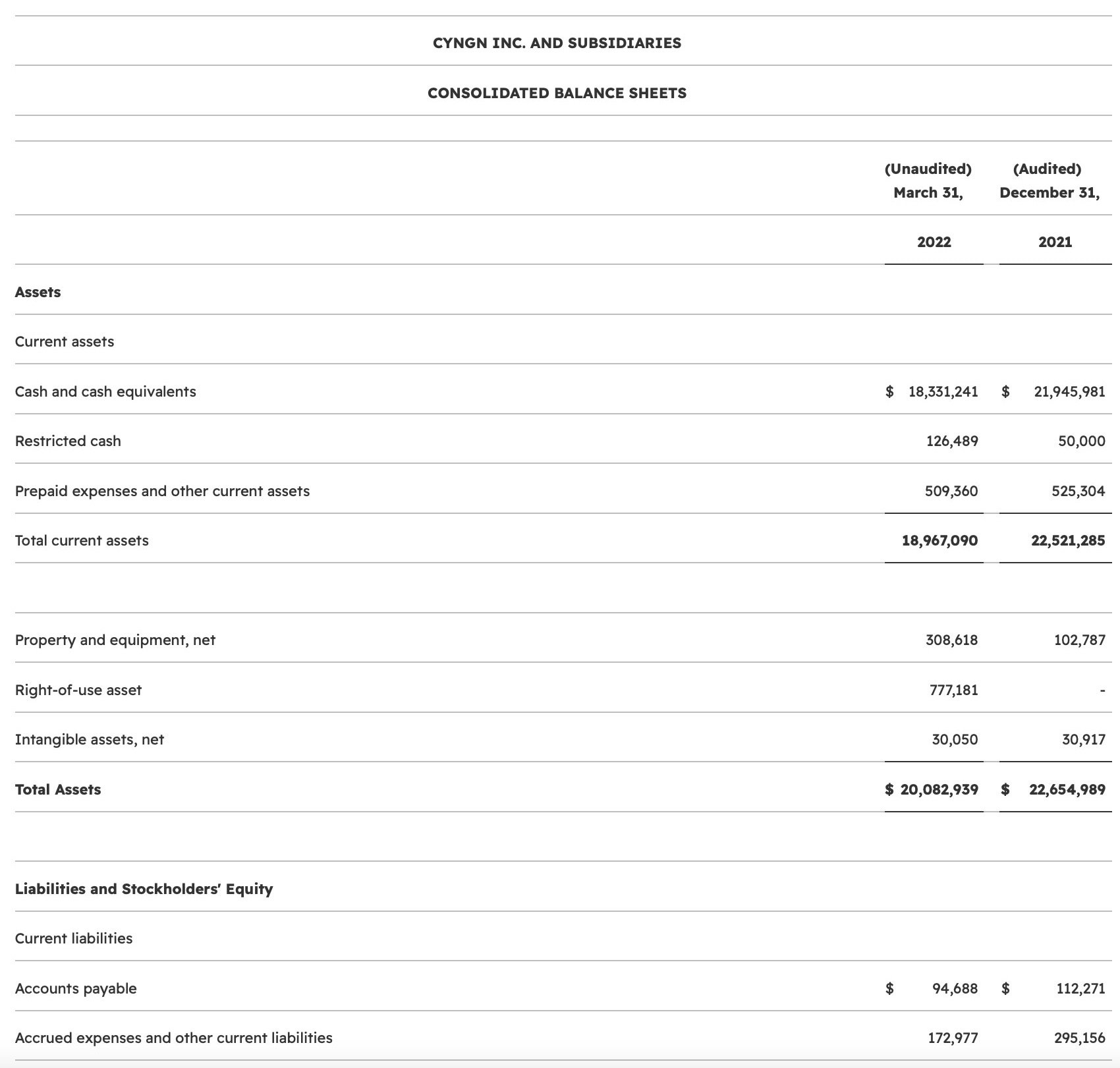Viewport: 1120px width, 1068px height.
Task: Select cash value 21,945,981
Action: click(x=1069, y=391)
